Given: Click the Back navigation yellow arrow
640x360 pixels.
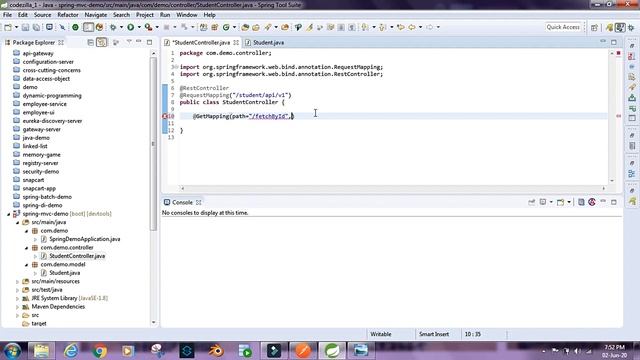Looking at the screenshot, I should click(412, 27).
